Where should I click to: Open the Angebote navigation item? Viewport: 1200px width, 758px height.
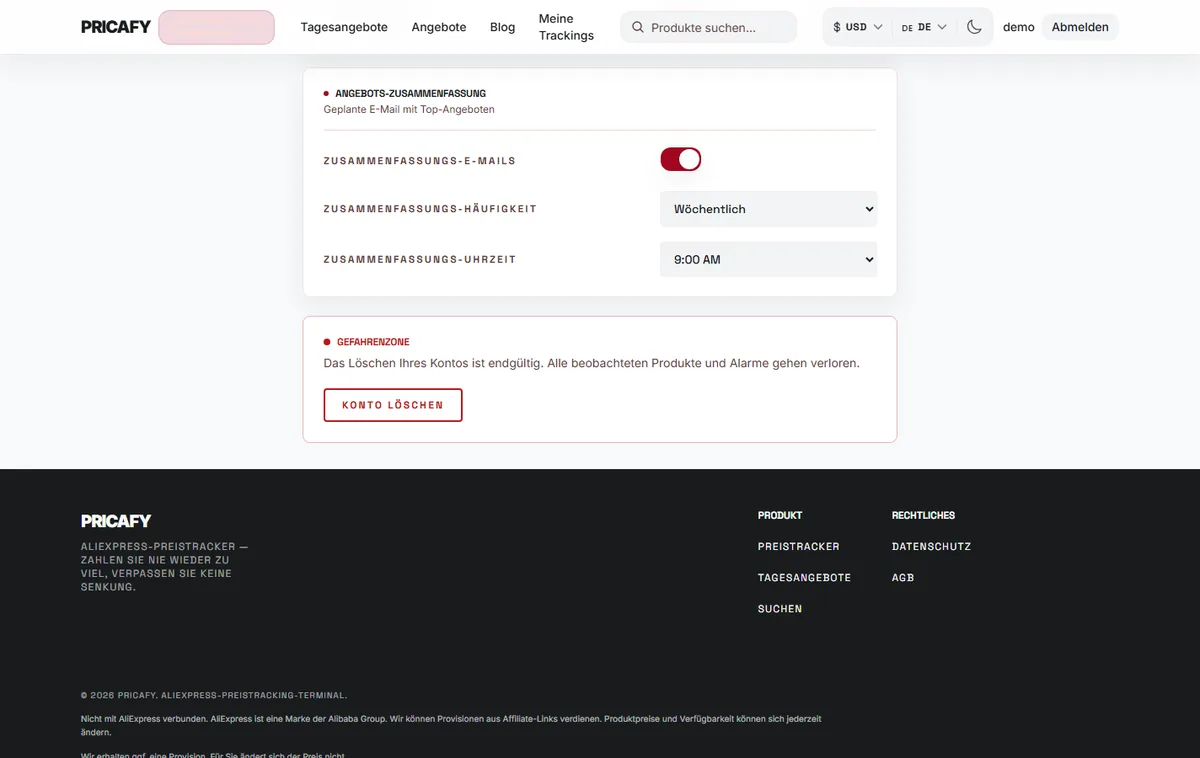point(439,27)
